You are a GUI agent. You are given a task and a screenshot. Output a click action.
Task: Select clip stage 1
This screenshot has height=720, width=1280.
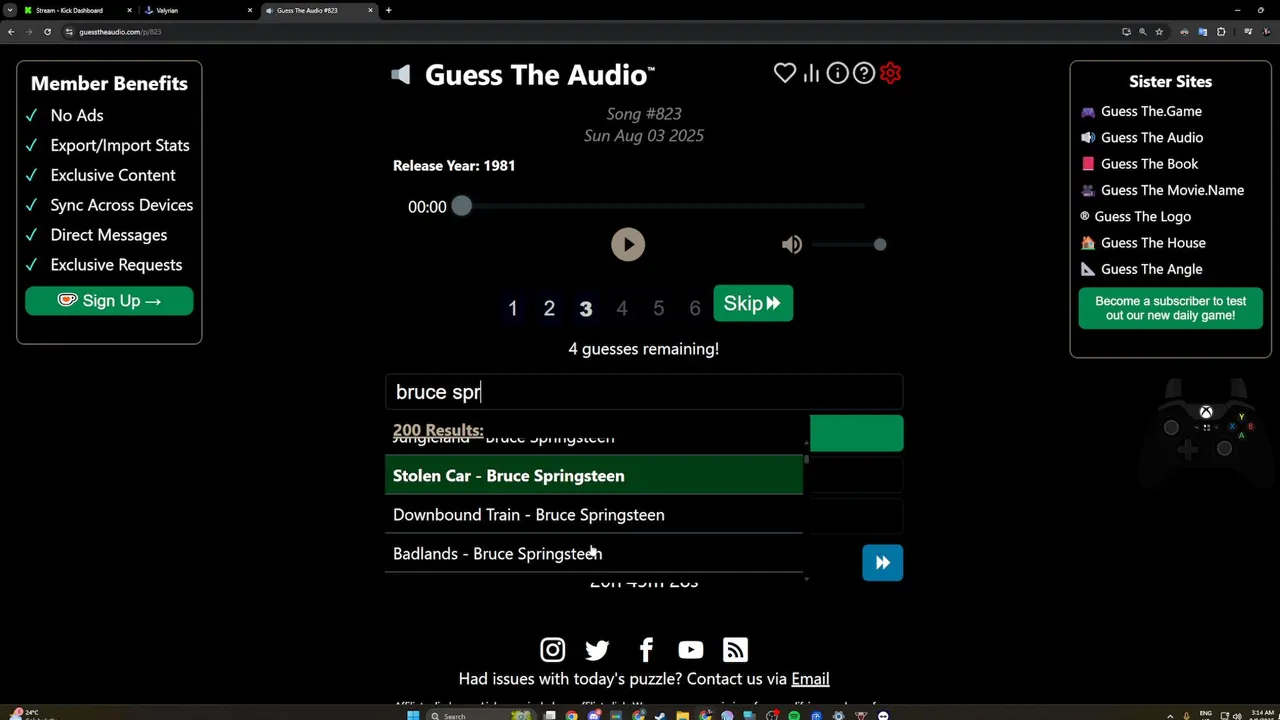[x=513, y=308]
